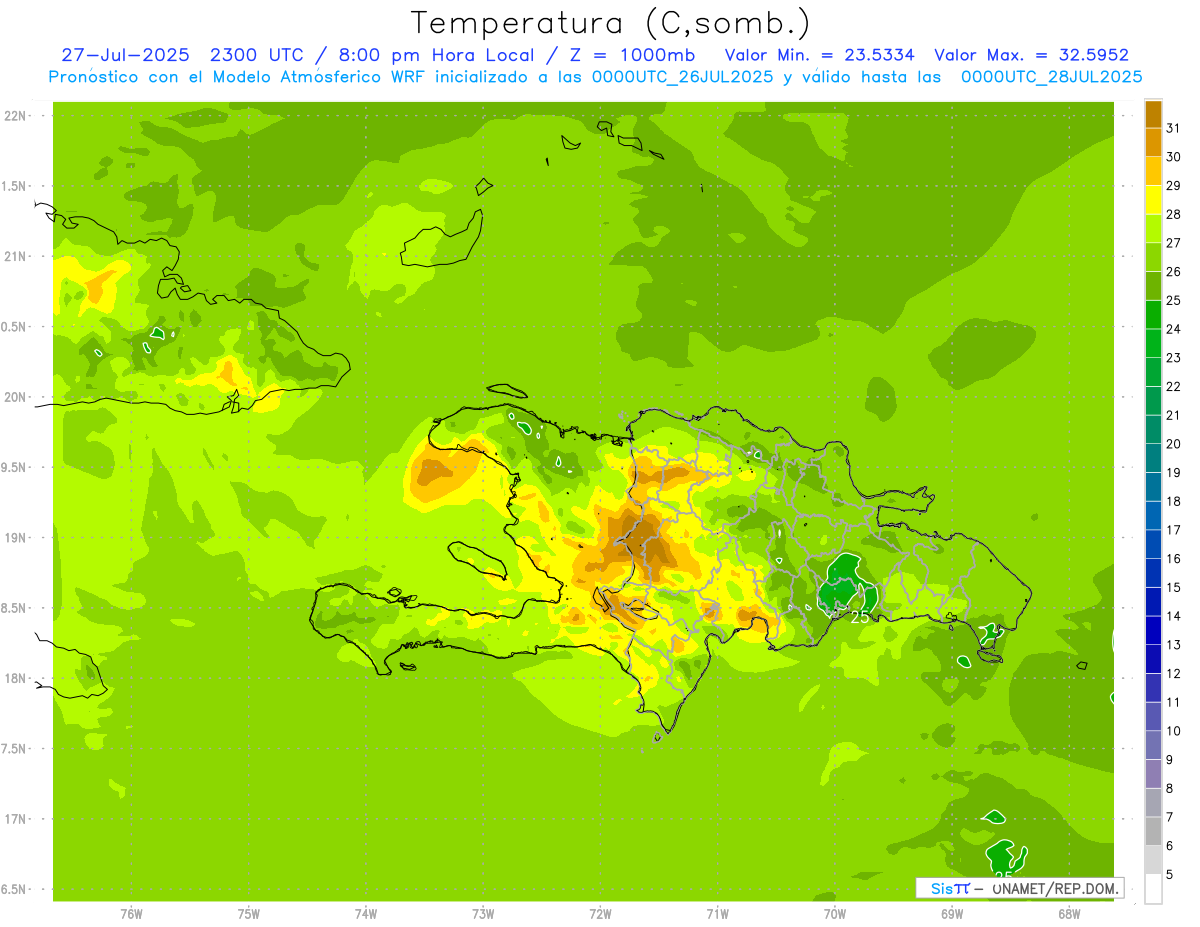Pick the gray swatch between 6 and 7
This screenshot has width=1200, height=927.
pyautogui.click(x=1153, y=831)
